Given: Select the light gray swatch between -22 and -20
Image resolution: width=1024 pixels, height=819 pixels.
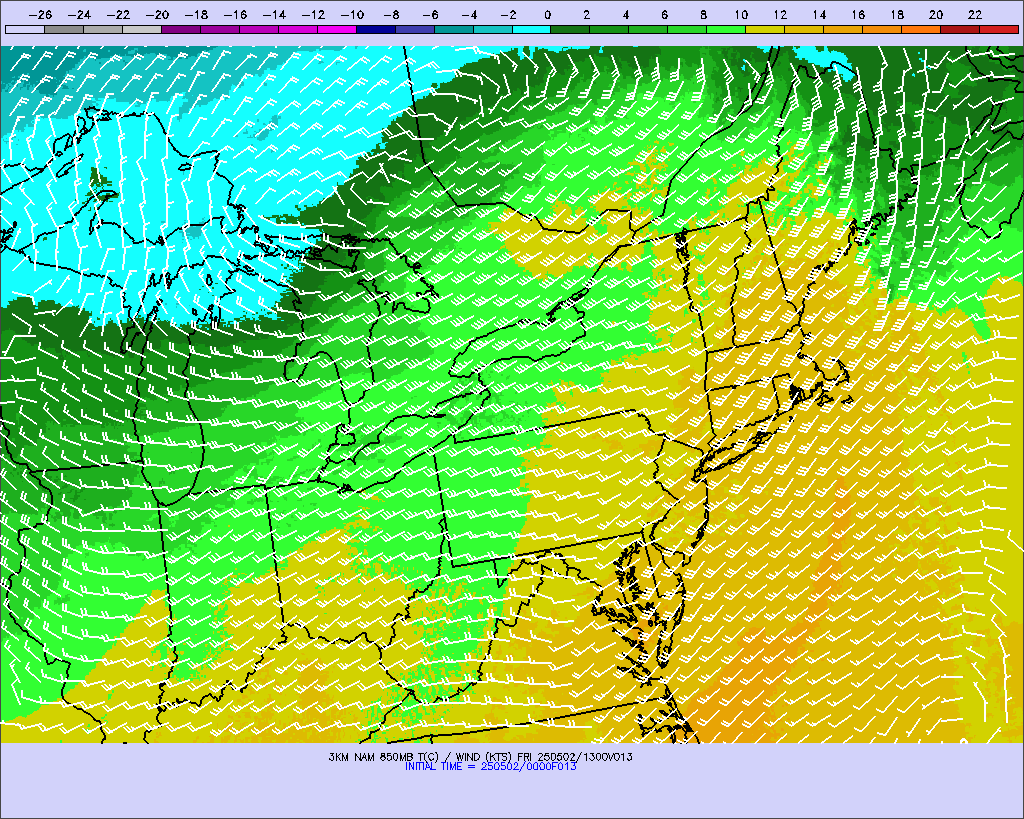Looking at the screenshot, I should [142, 29].
